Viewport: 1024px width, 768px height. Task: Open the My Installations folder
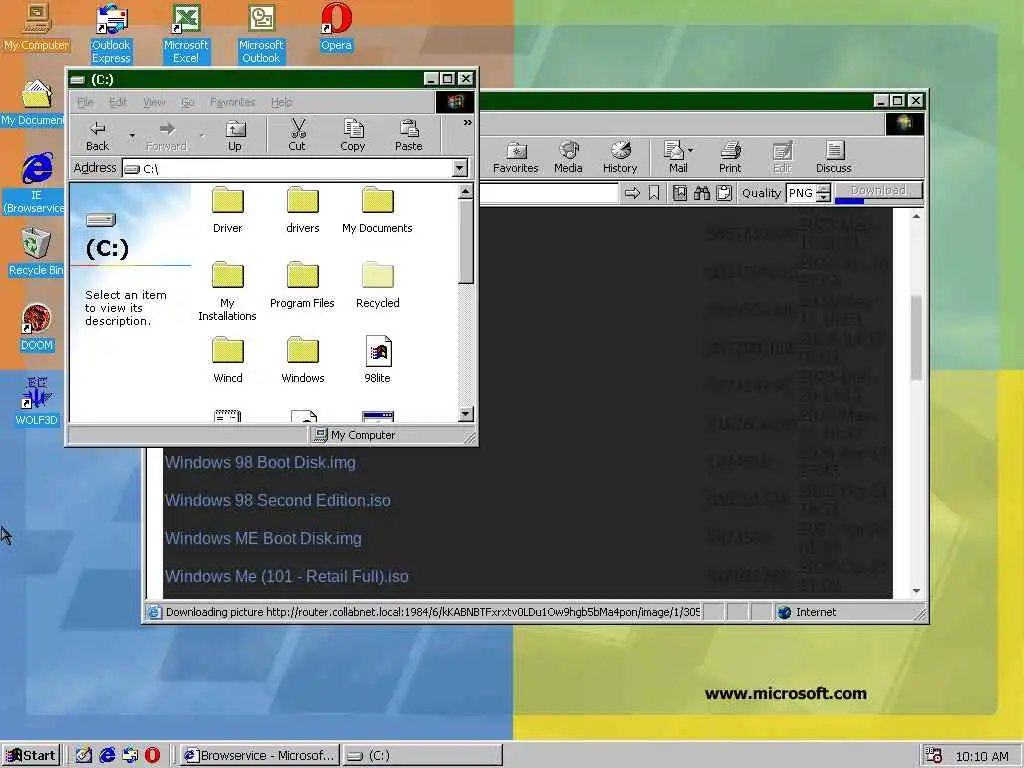227,292
